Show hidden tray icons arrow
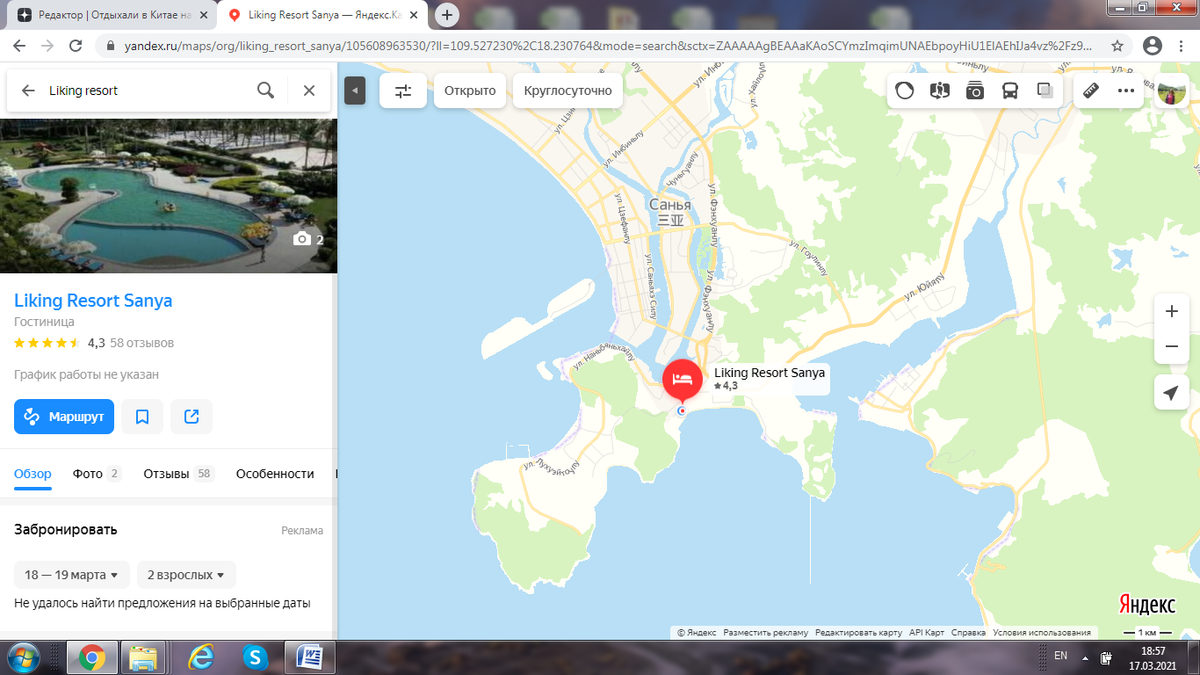The width and height of the screenshot is (1200, 675). point(1086,657)
